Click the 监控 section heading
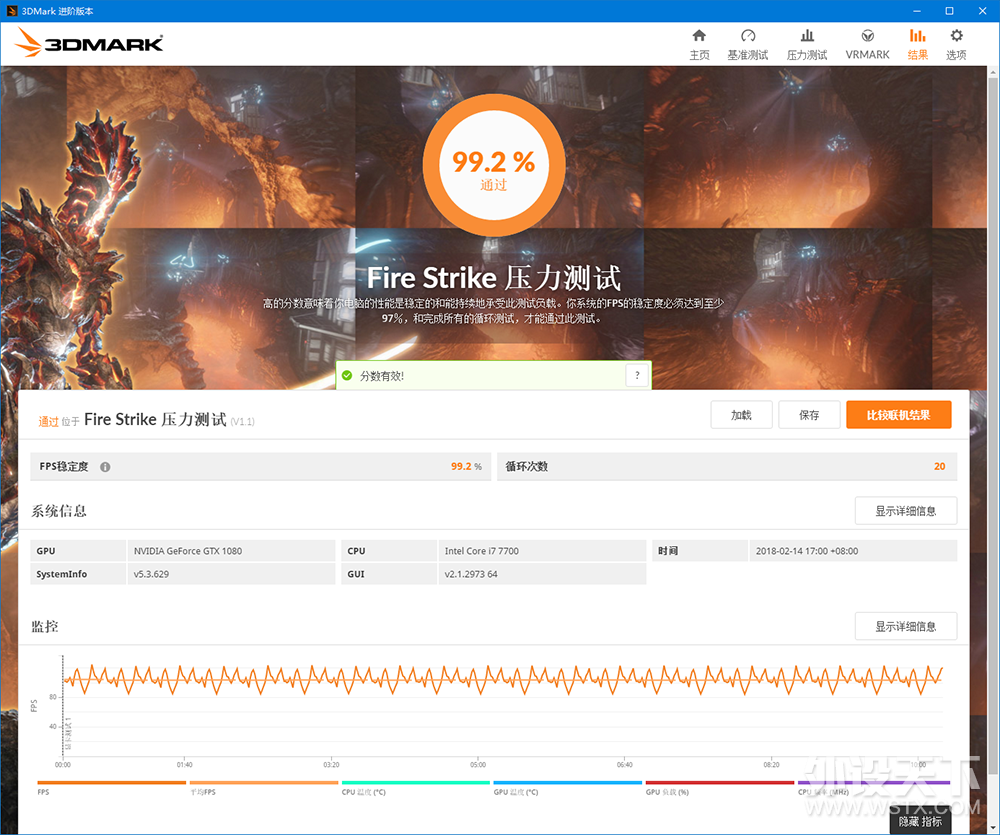 pyautogui.click(x=45, y=626)
